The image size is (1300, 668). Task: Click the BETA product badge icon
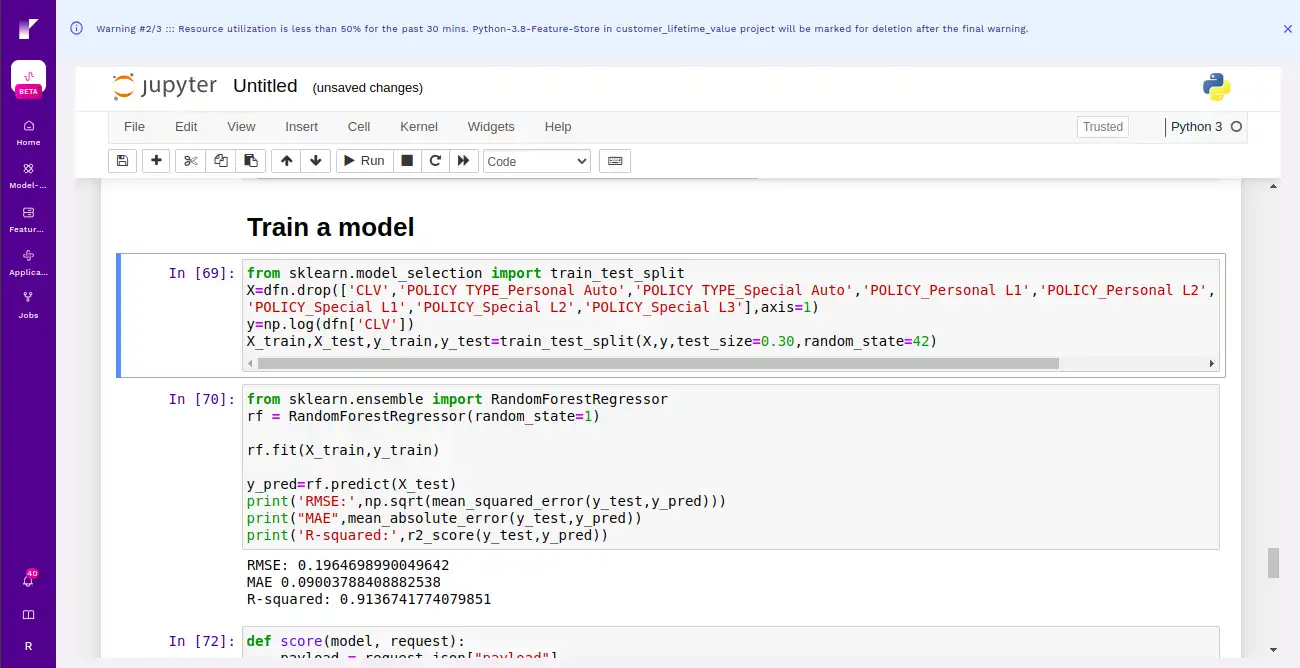(x=28, y=79)
